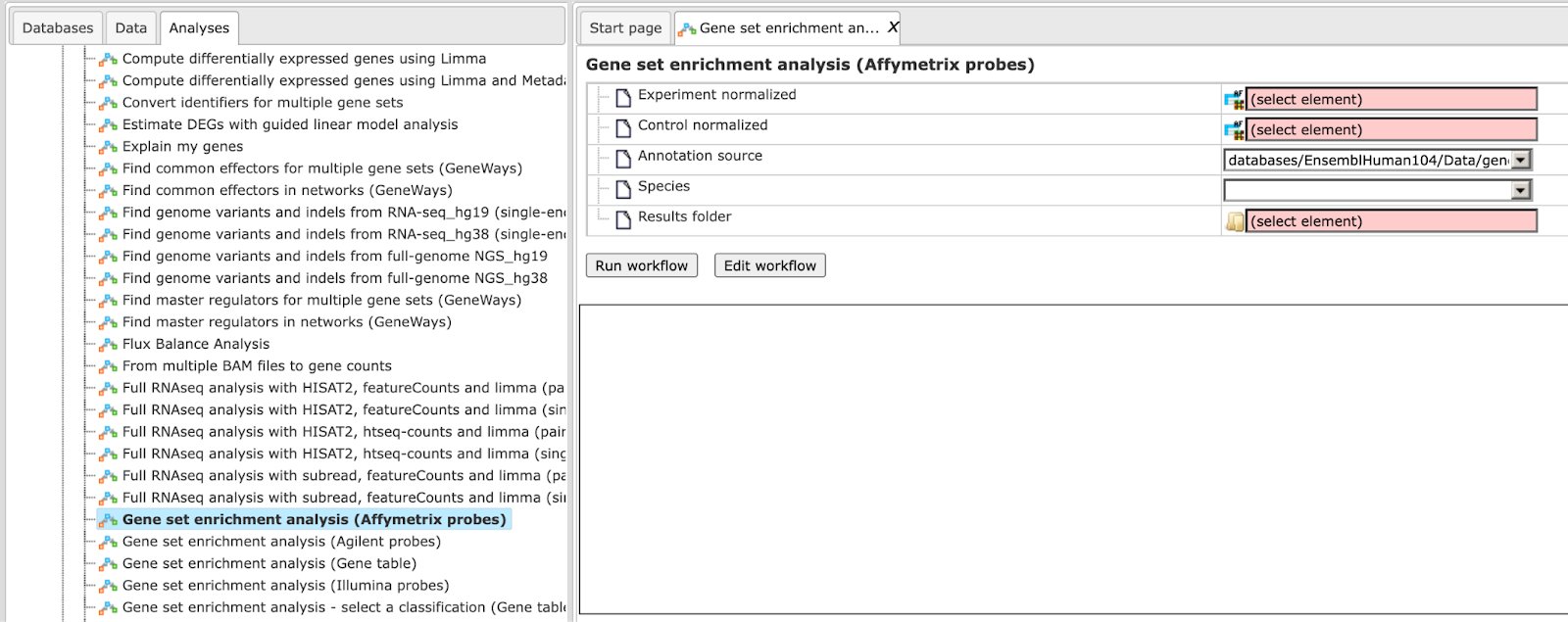Switch to the Databases tab
This screenshot has width=1568, height=622.
point(58,27)
